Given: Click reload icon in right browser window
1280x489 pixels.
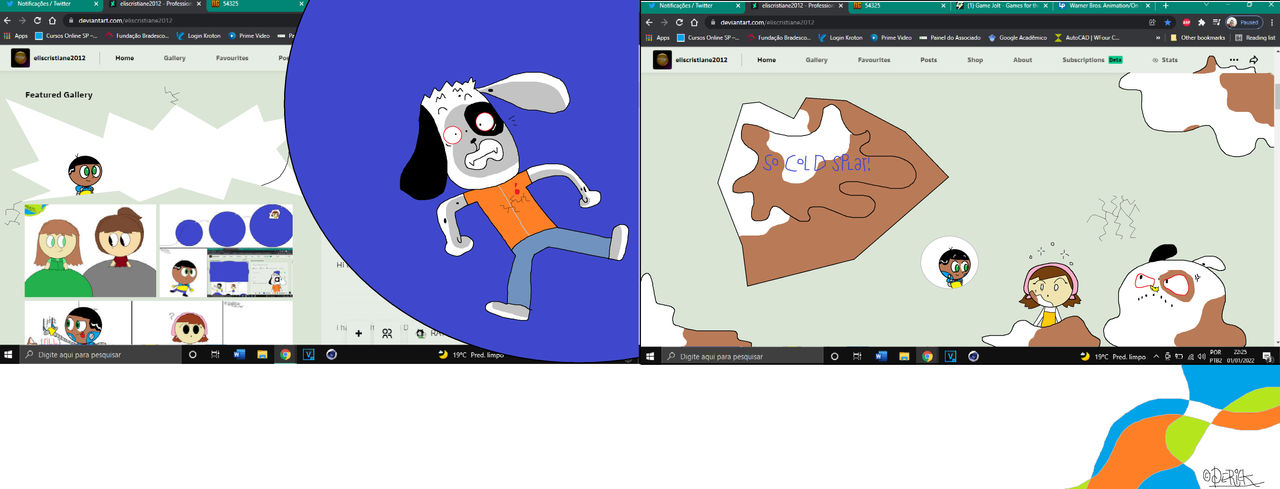Looking at the screenshot, I should click(x=678, y=21).
